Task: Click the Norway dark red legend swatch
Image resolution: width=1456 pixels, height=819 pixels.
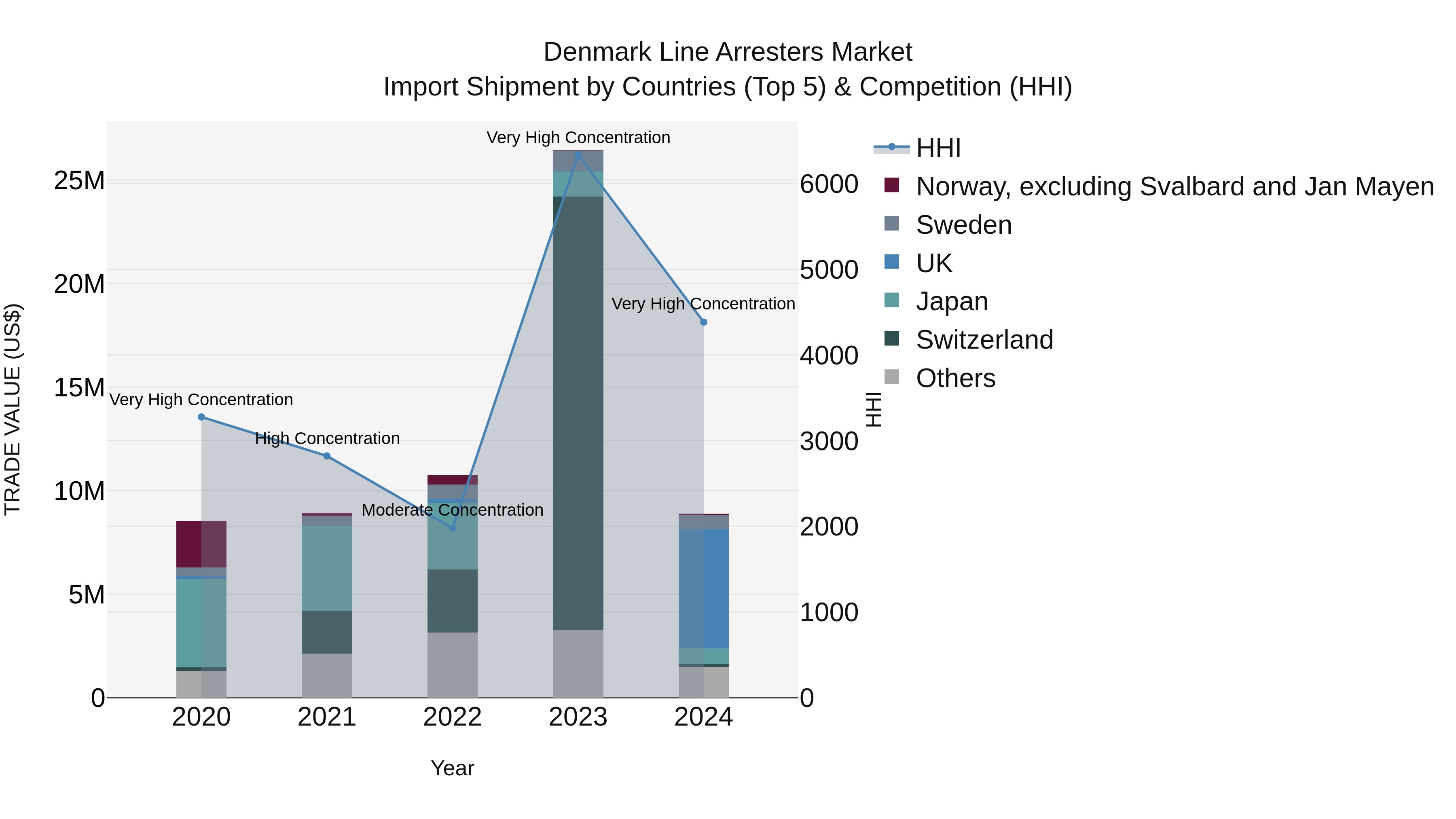Action: pos(891,185)
